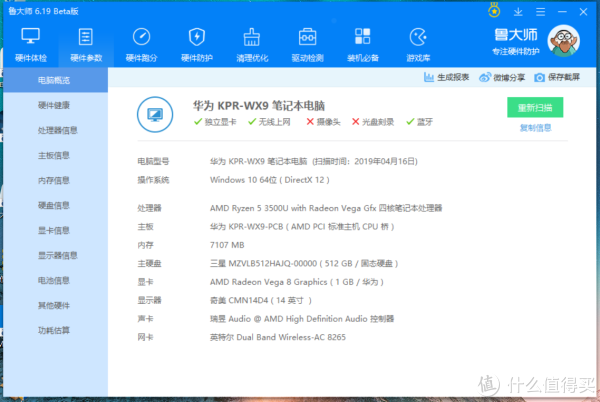Click the 光盘刻录 feature label
Screen dimensions: 600x402
(378, 122)
